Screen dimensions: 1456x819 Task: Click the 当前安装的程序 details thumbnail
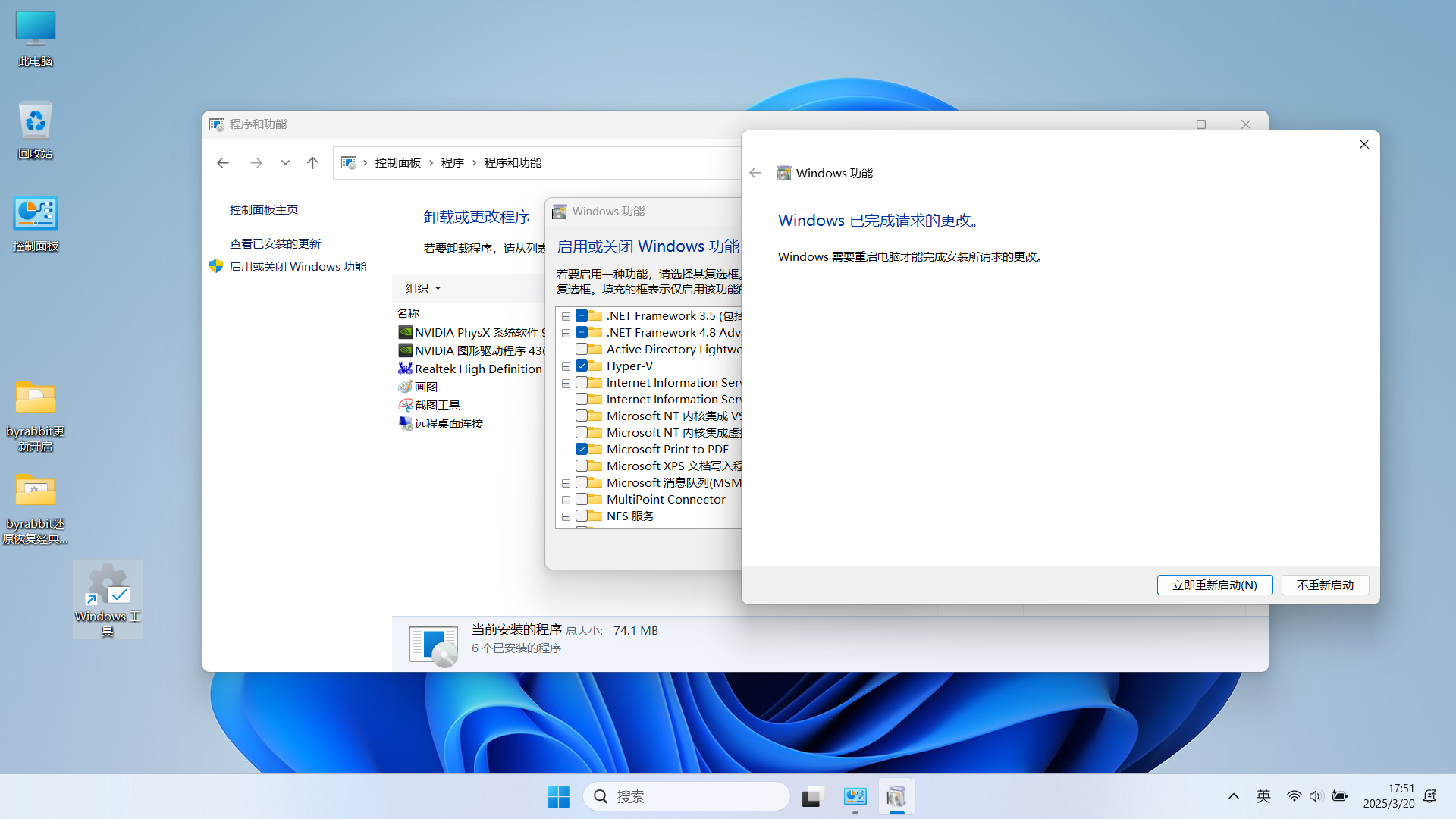point(434,645)
